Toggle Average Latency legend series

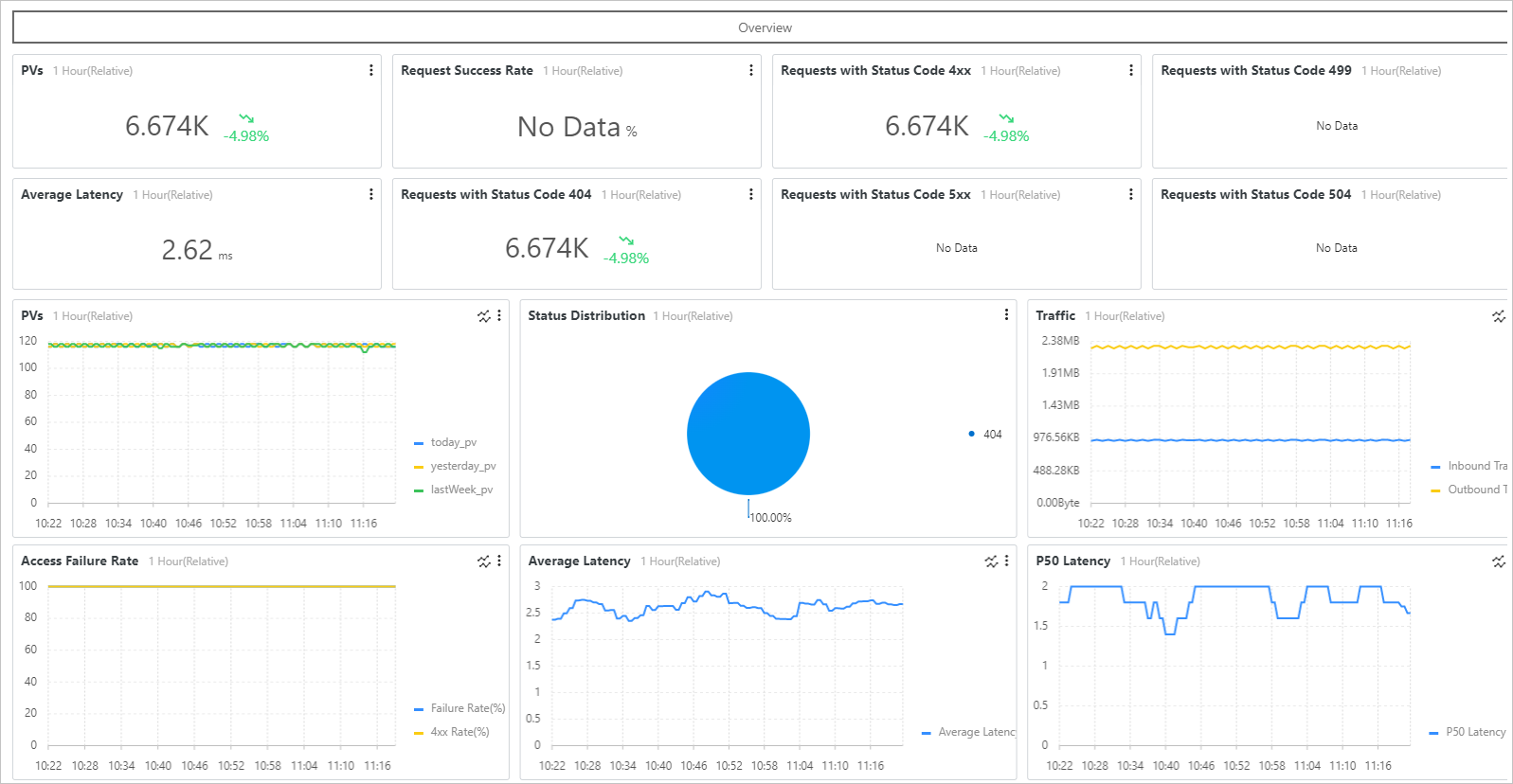(x=968, y=732)
